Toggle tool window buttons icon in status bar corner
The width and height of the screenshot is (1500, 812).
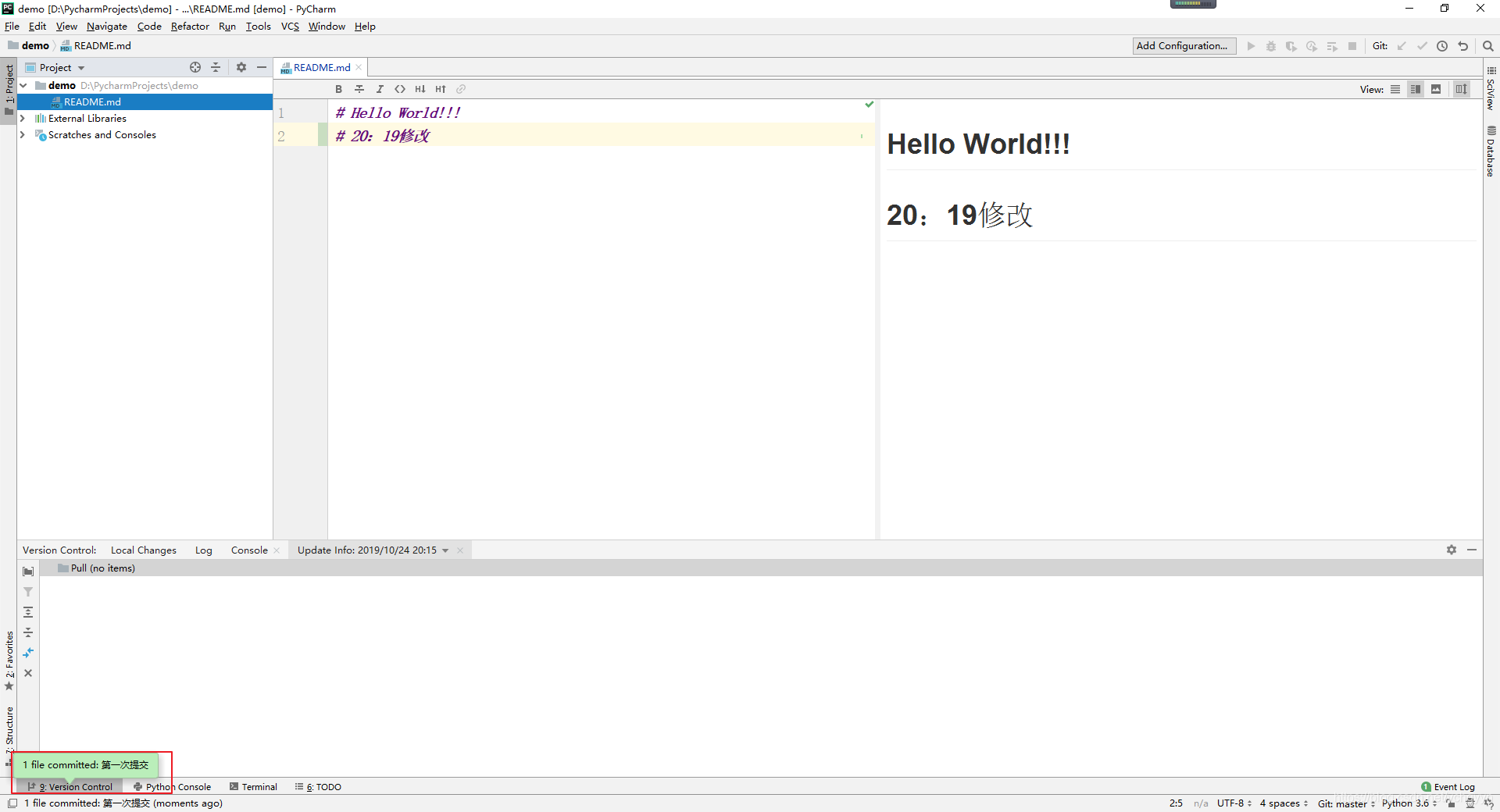(12, 803)
